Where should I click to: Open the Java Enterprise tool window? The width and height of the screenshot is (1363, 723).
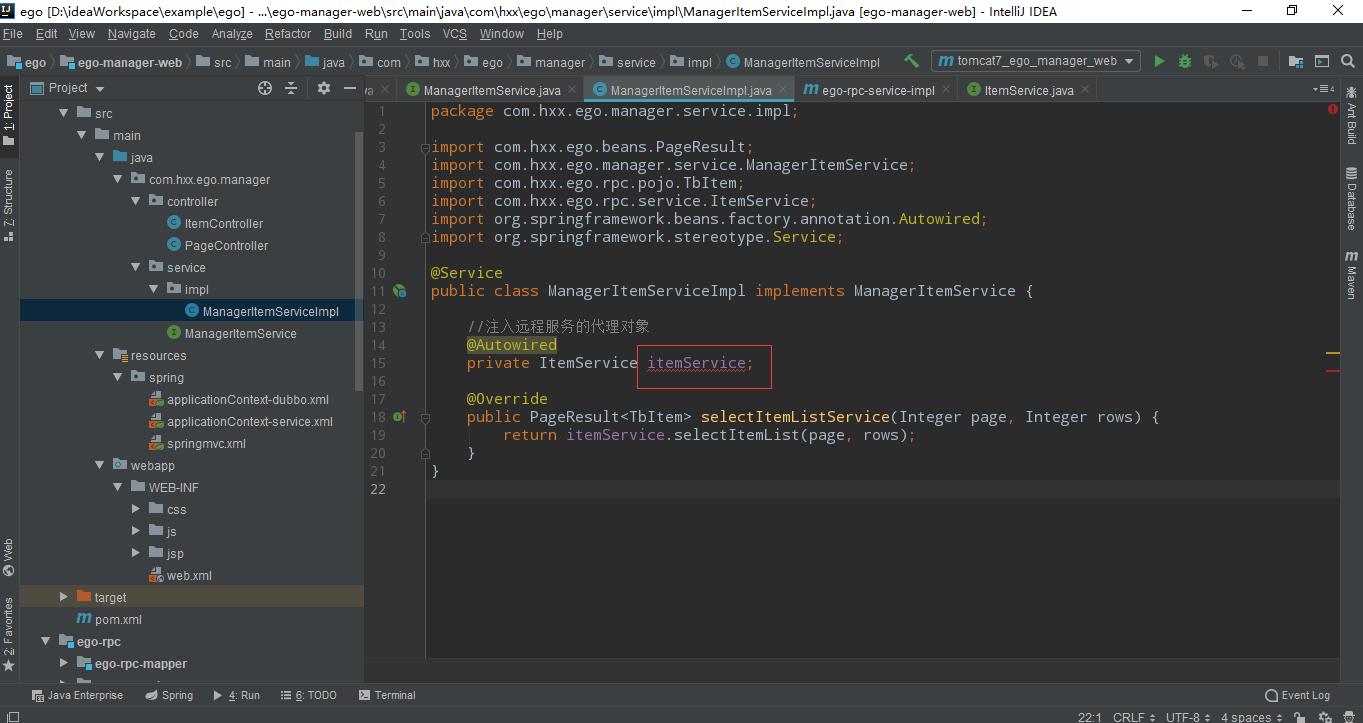click(77, 695)
